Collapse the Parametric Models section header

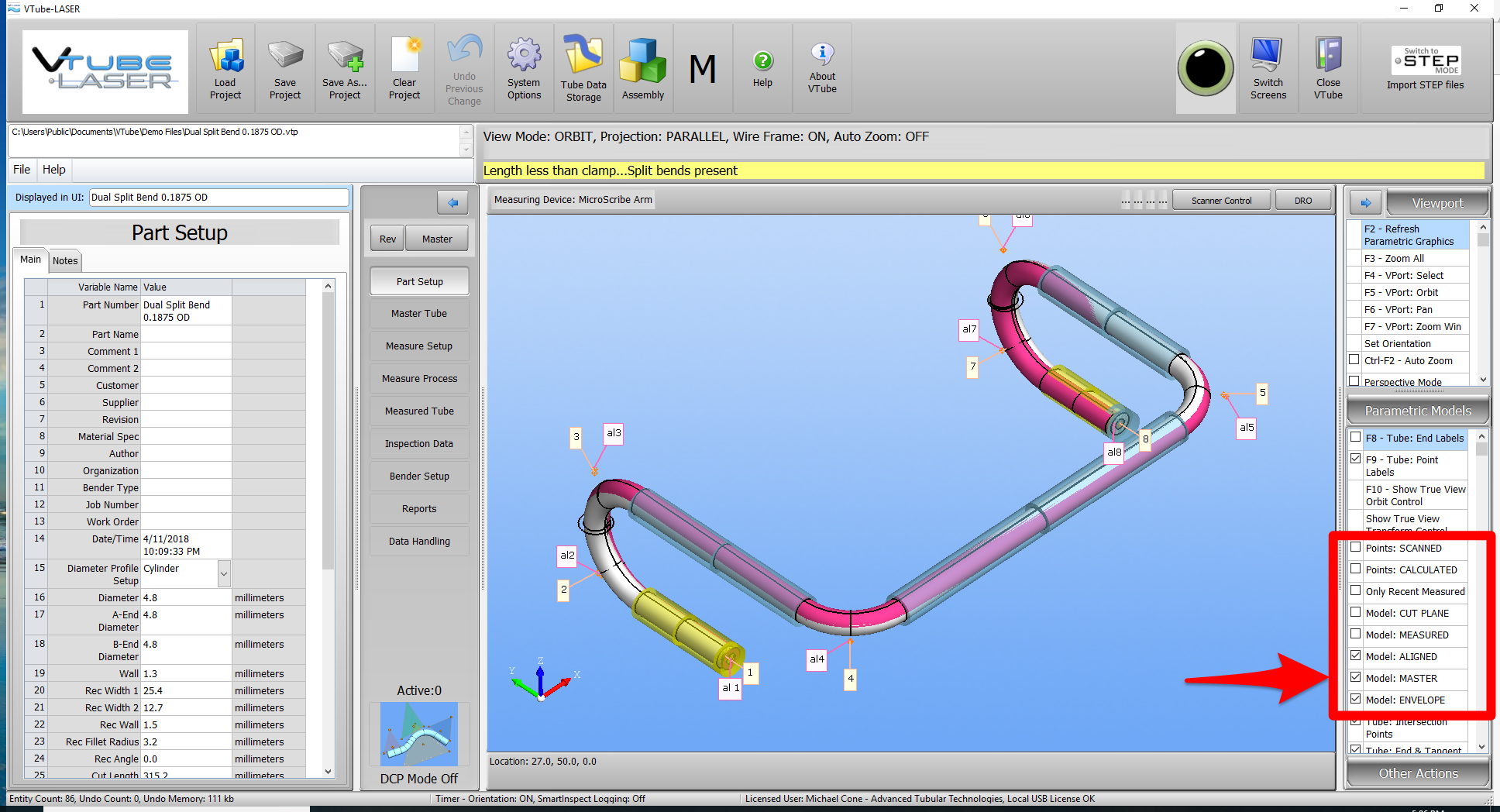(1417, 411)
